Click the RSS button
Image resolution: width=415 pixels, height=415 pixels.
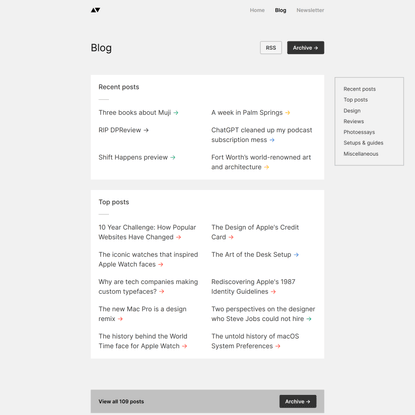click(x=271, y=48)
